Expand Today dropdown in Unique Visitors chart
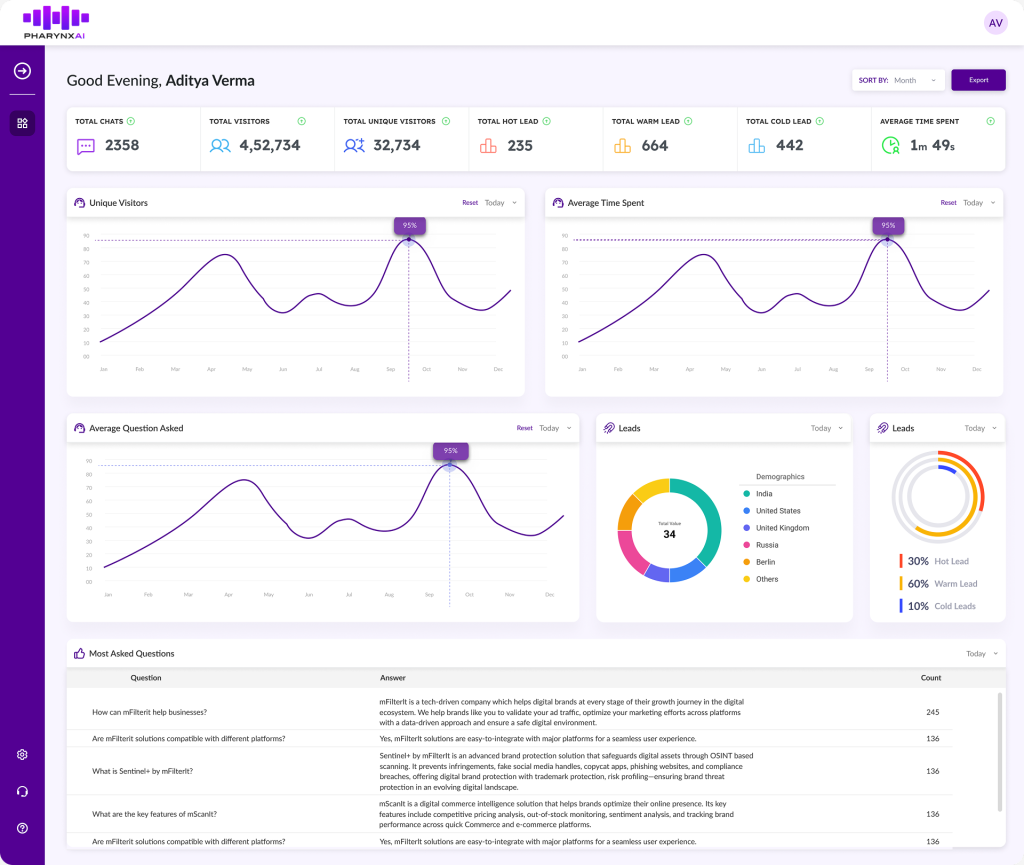The image size is (1024, 865). [x=500, y=203]
